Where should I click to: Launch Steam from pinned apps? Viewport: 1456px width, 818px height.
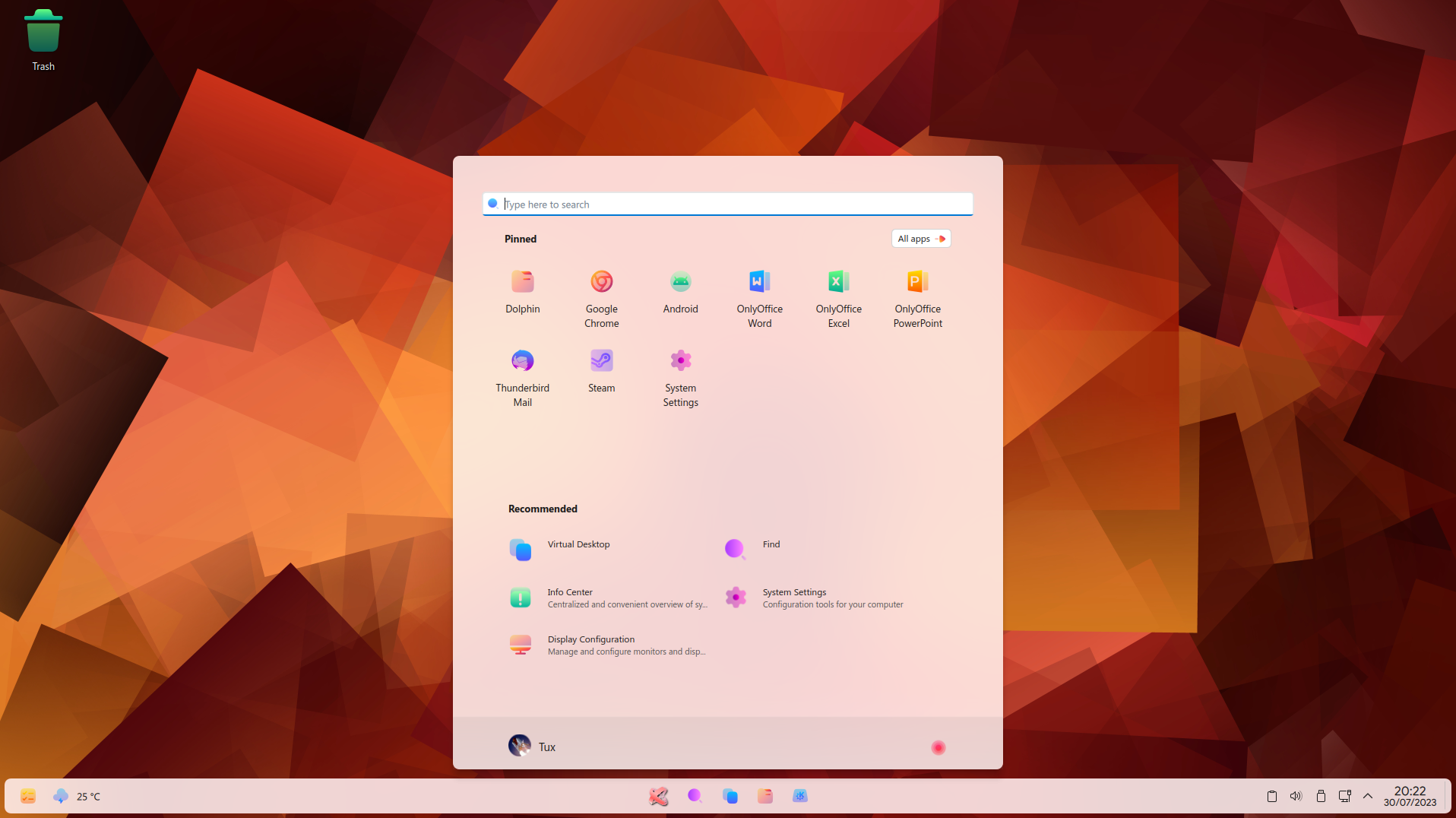coord(602,373)
